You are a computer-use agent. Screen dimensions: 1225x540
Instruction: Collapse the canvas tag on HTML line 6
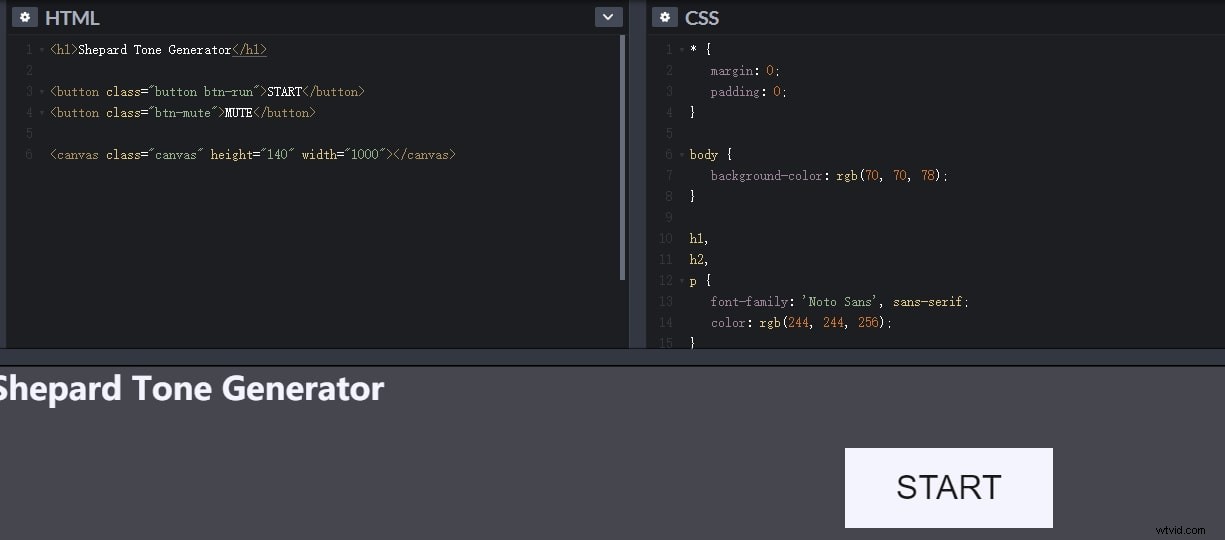tap(42, 155)
